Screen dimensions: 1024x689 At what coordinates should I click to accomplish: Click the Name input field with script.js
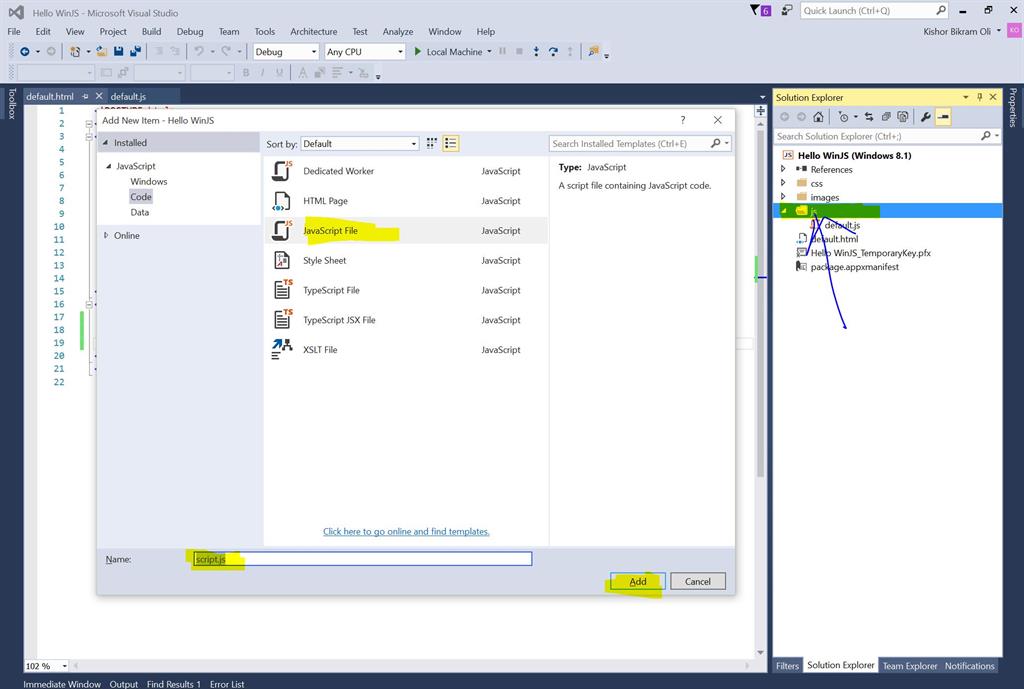pyautogui.click(x=362, y=559)
